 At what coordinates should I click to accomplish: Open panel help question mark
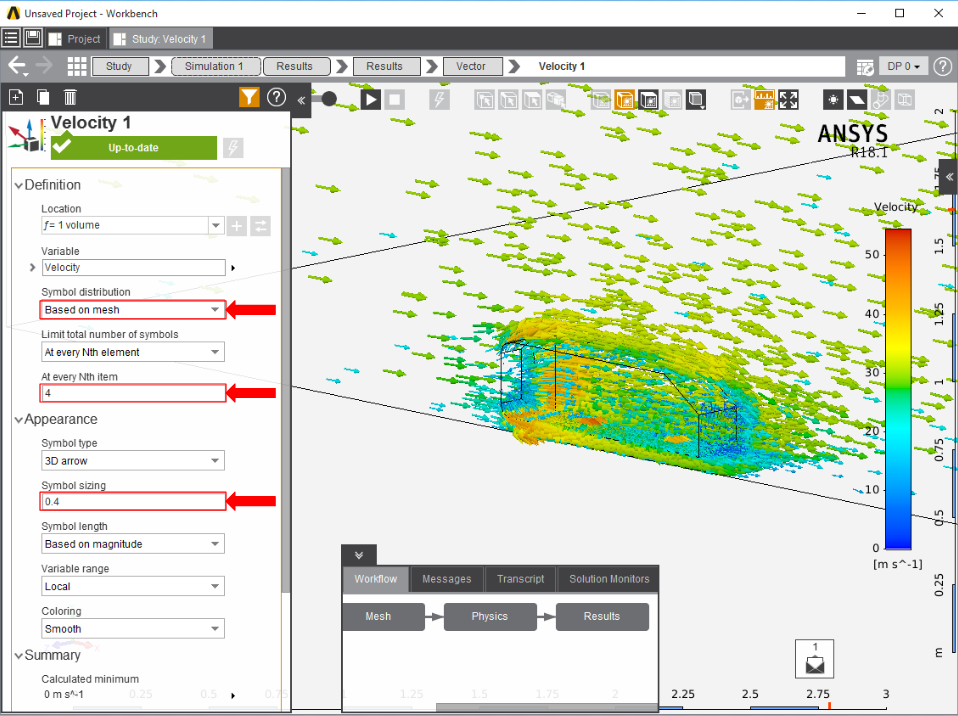(x=276, y=97)
